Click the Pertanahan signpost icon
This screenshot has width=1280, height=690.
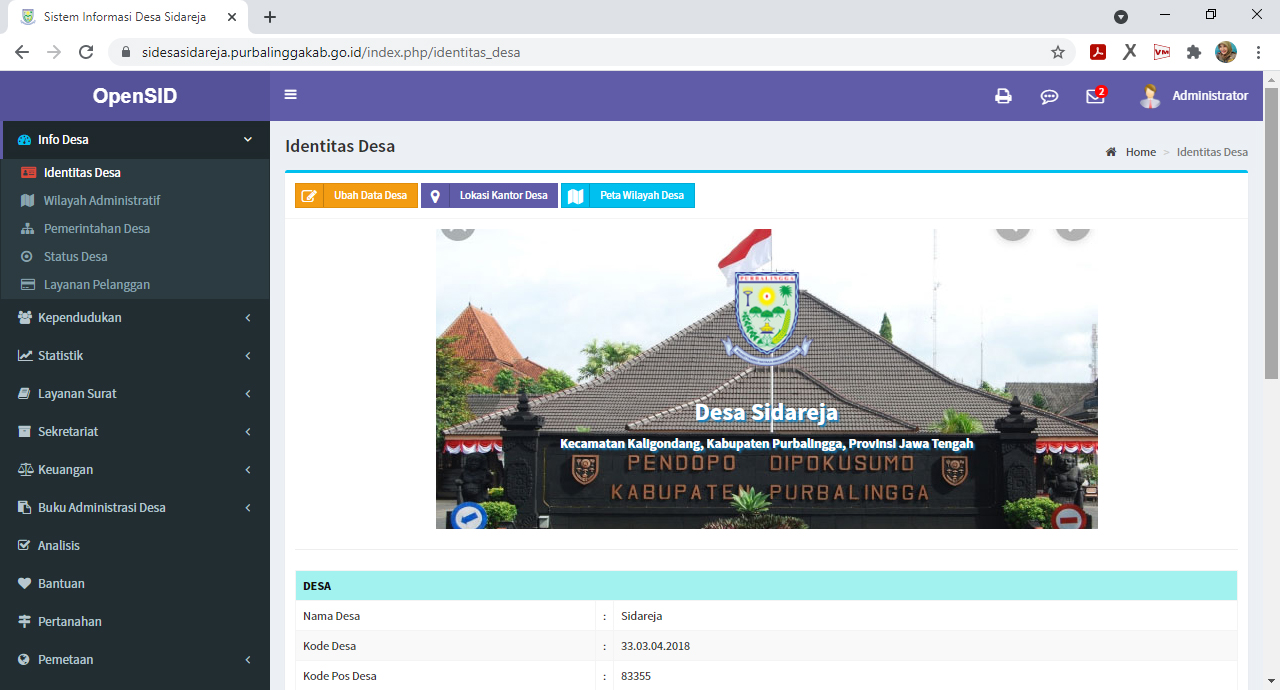tap(25, 622)
